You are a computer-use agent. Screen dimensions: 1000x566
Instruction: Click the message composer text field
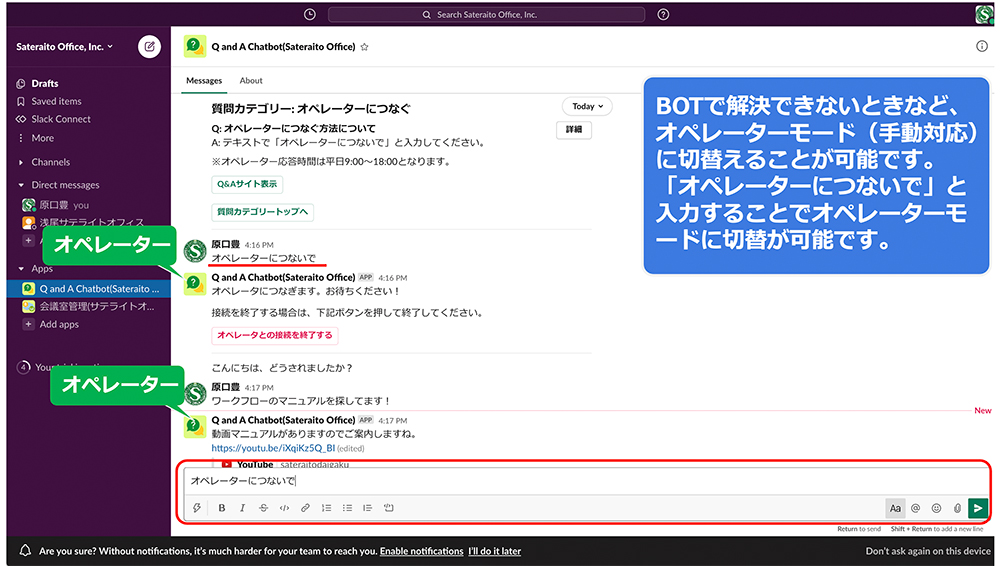pyautogui.click(x=584, y=481)
